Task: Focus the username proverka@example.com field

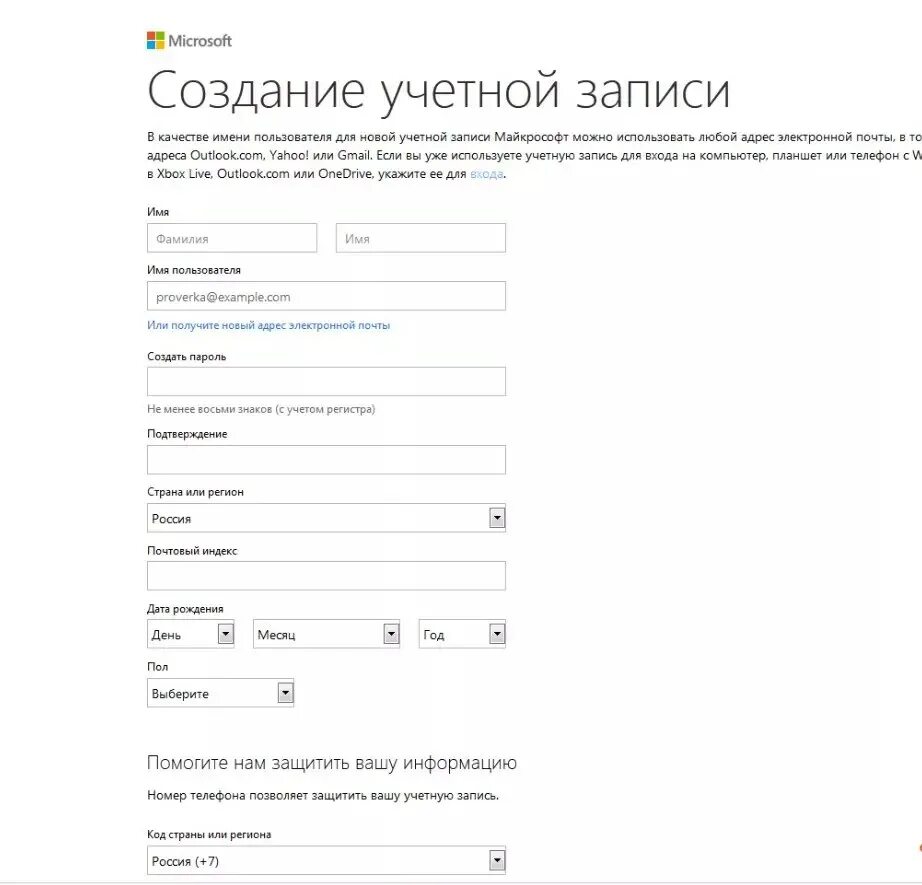Action: pyautogui.click(x=326, y=296)
